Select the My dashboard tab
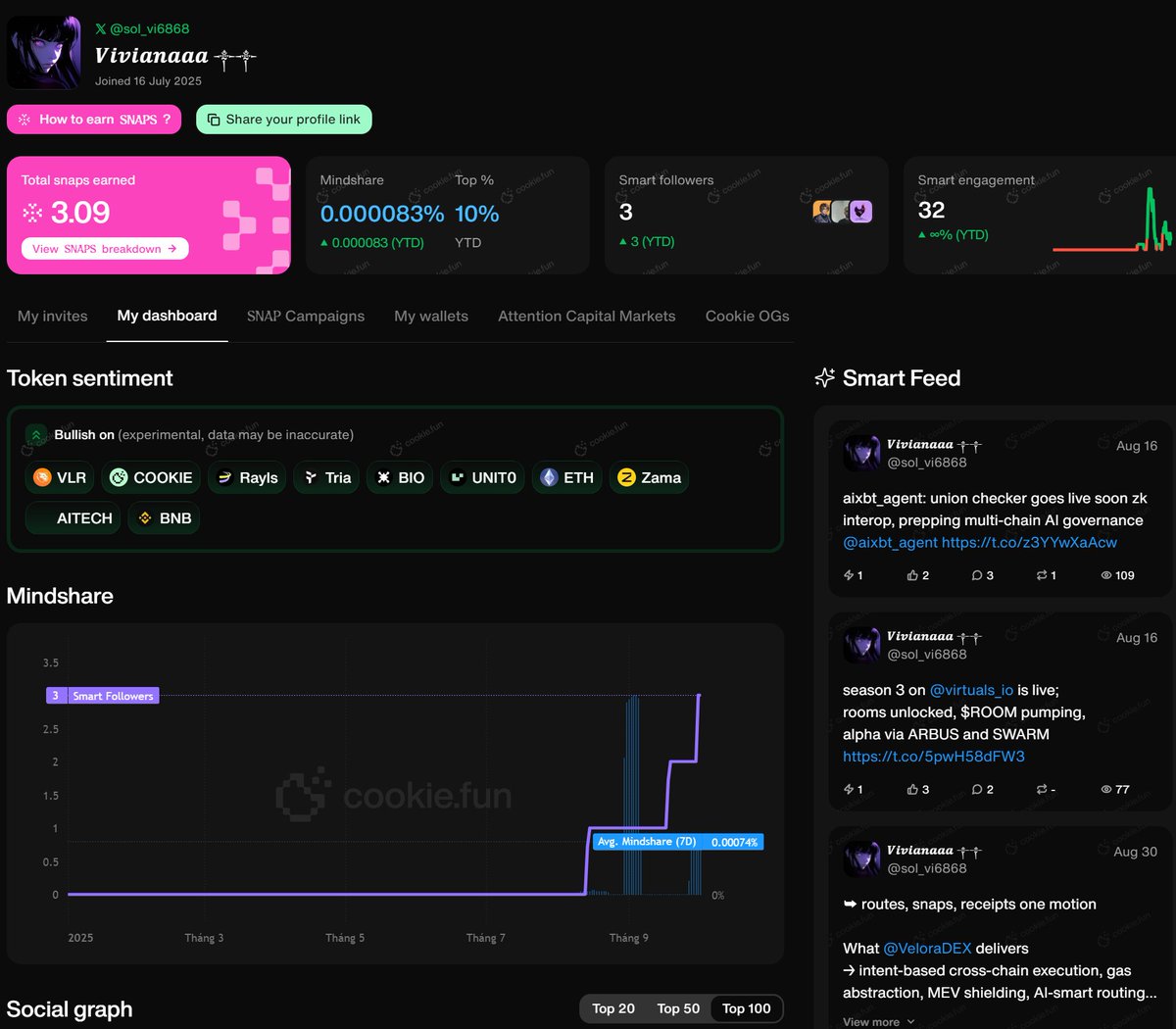1176x1029 pixels. [167, 316]
